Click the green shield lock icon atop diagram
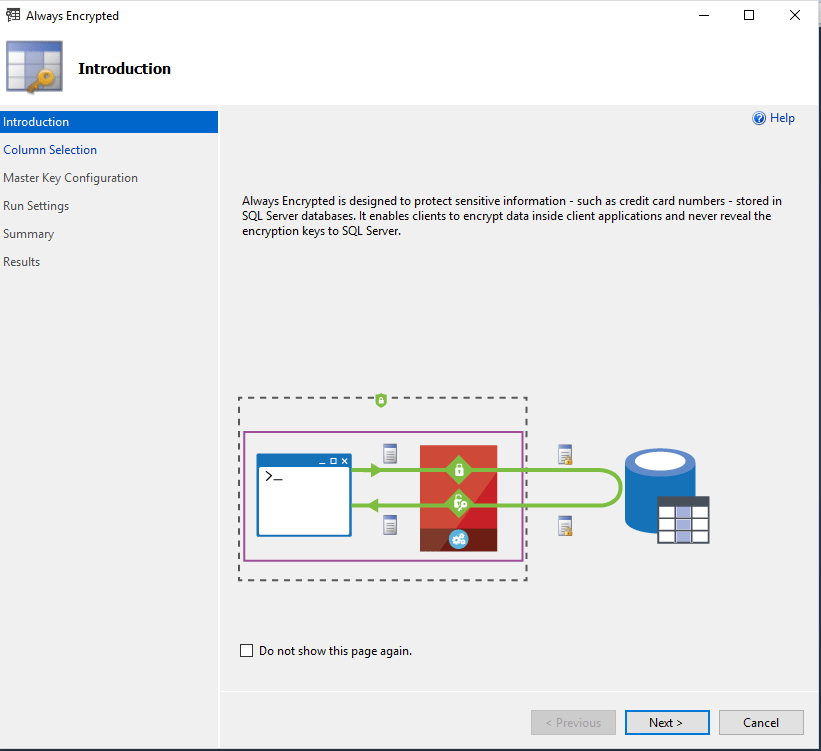Screen dimensions: 821x751 pyautogui.click(x=381, y=400)
